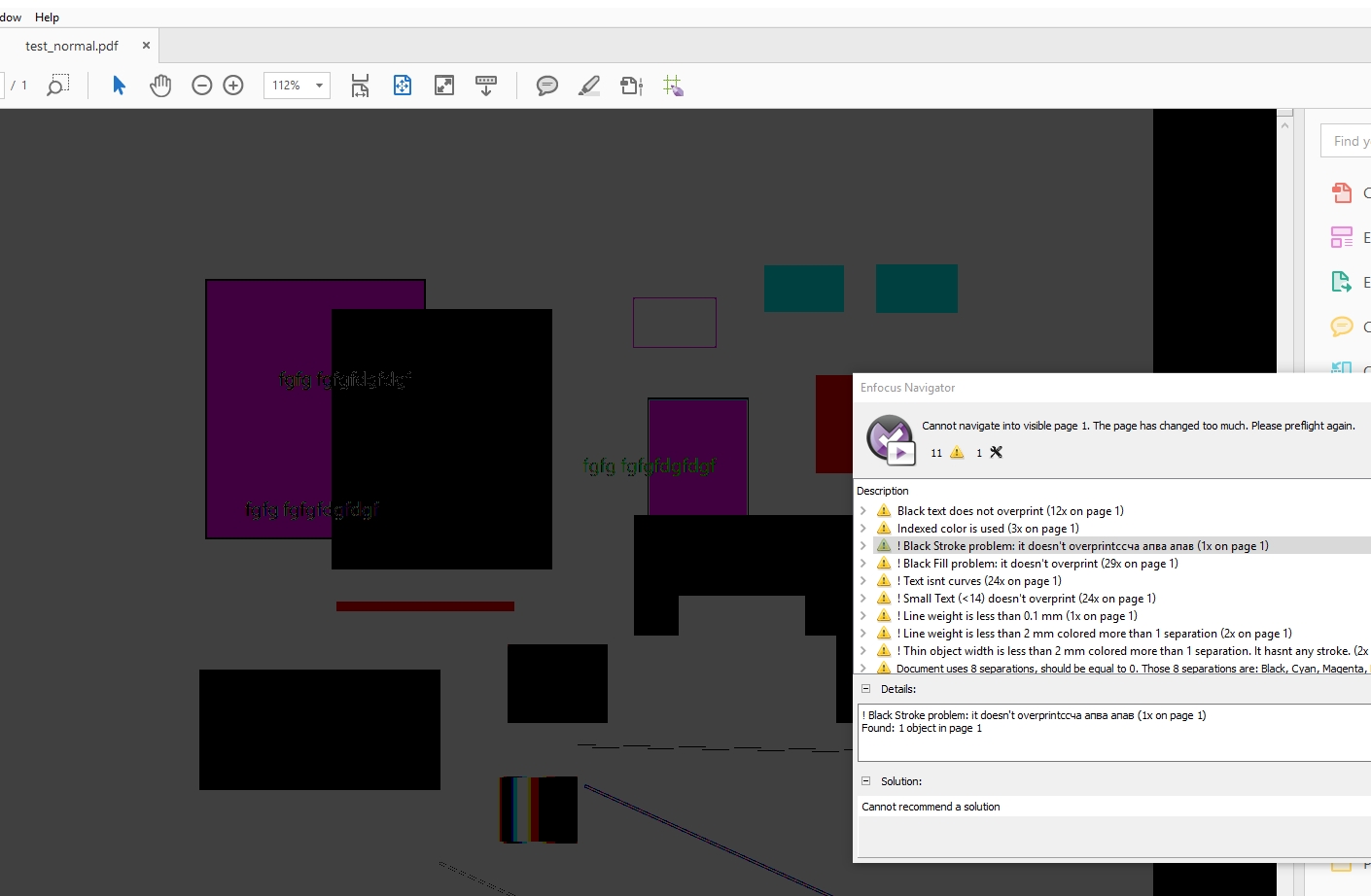Expand the 'Small Text (<14)' row
The image size is (1371, 896).
tap(863, 599)
